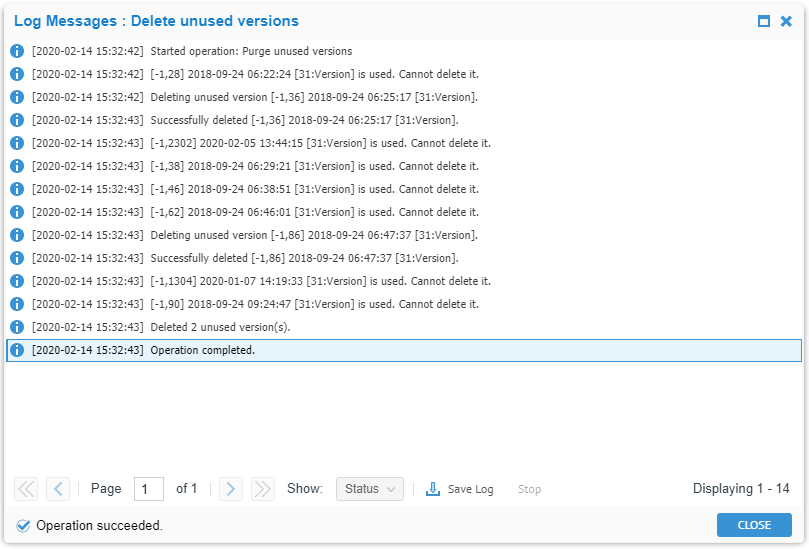Close dialog with the X icon

(787, 21)
